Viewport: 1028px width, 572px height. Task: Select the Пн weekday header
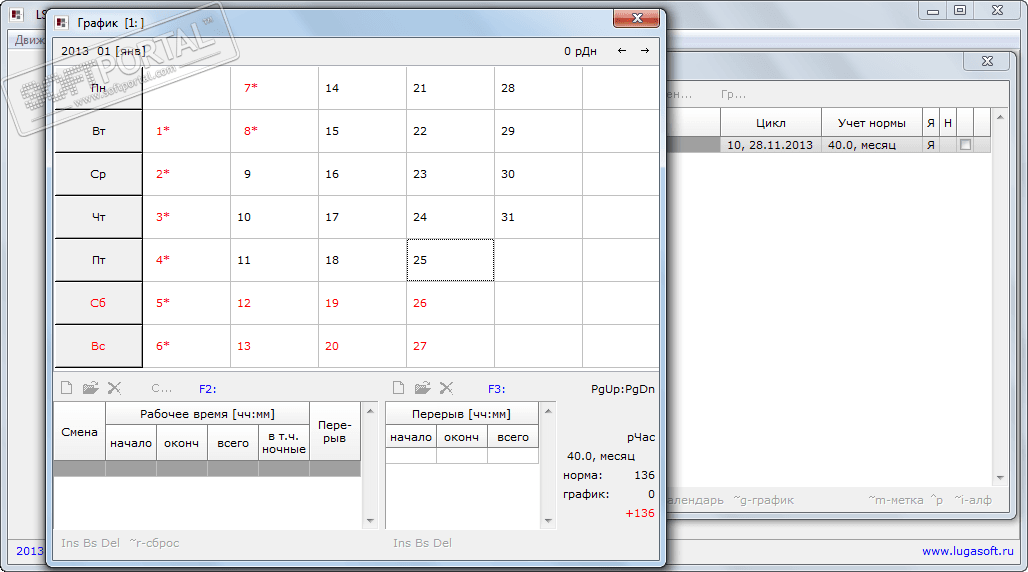pyautogui.click(x=98, y=88)
